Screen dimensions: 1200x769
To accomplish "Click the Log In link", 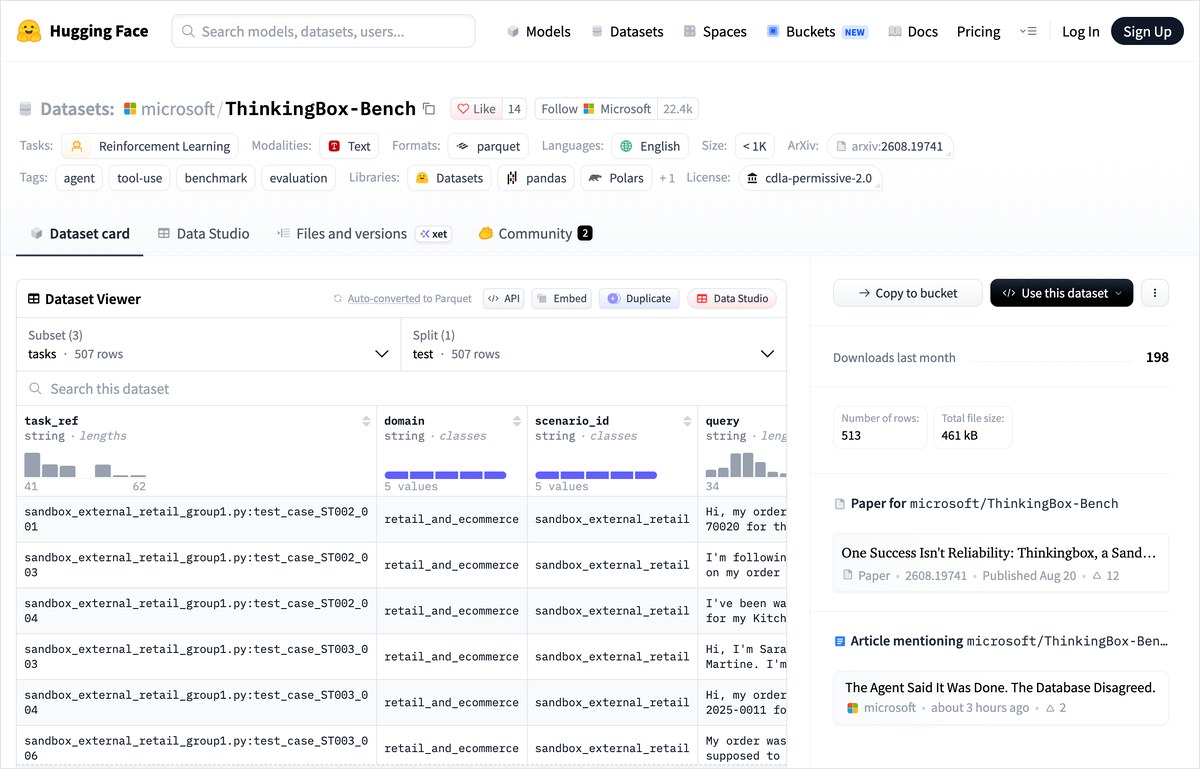I will click(1080, 31).
